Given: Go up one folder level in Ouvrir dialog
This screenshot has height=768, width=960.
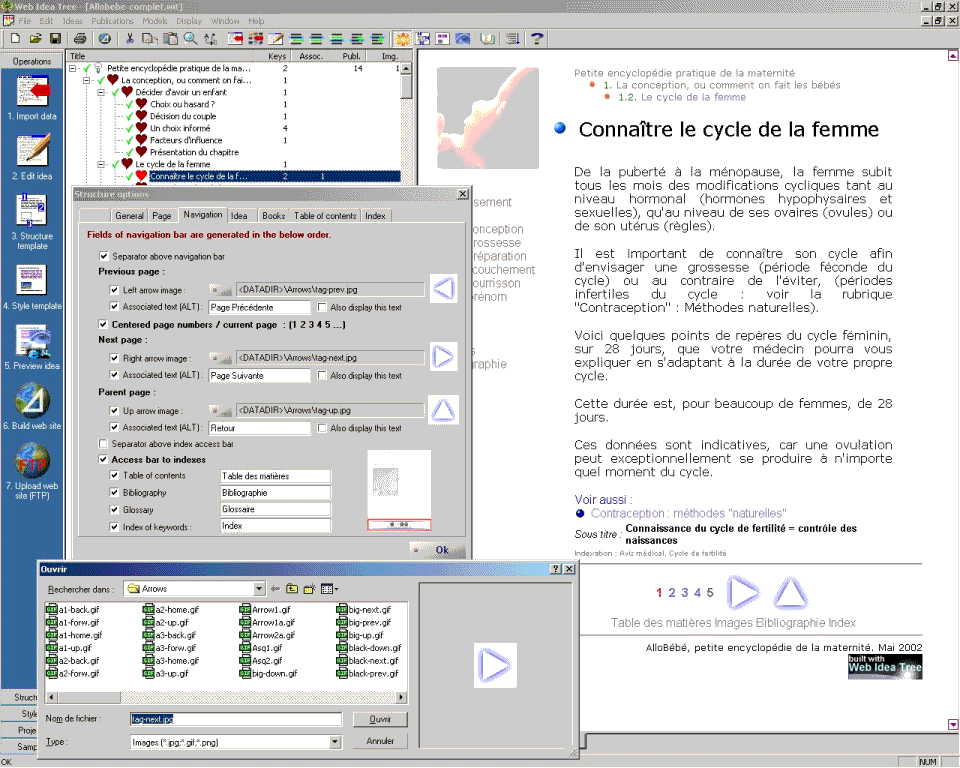Looking at the screenshot, I should point(292,589).
